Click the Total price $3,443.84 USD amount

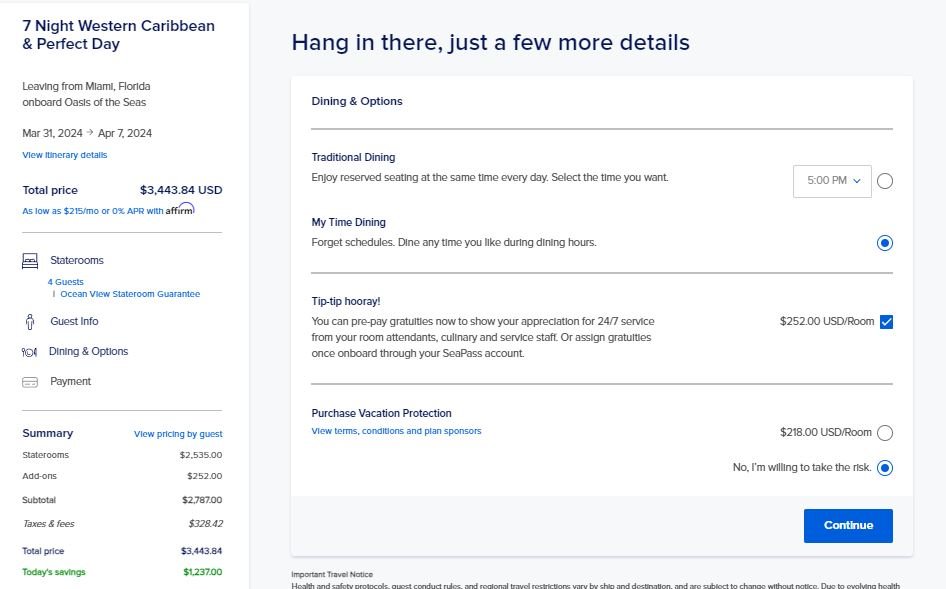[181, 190]
